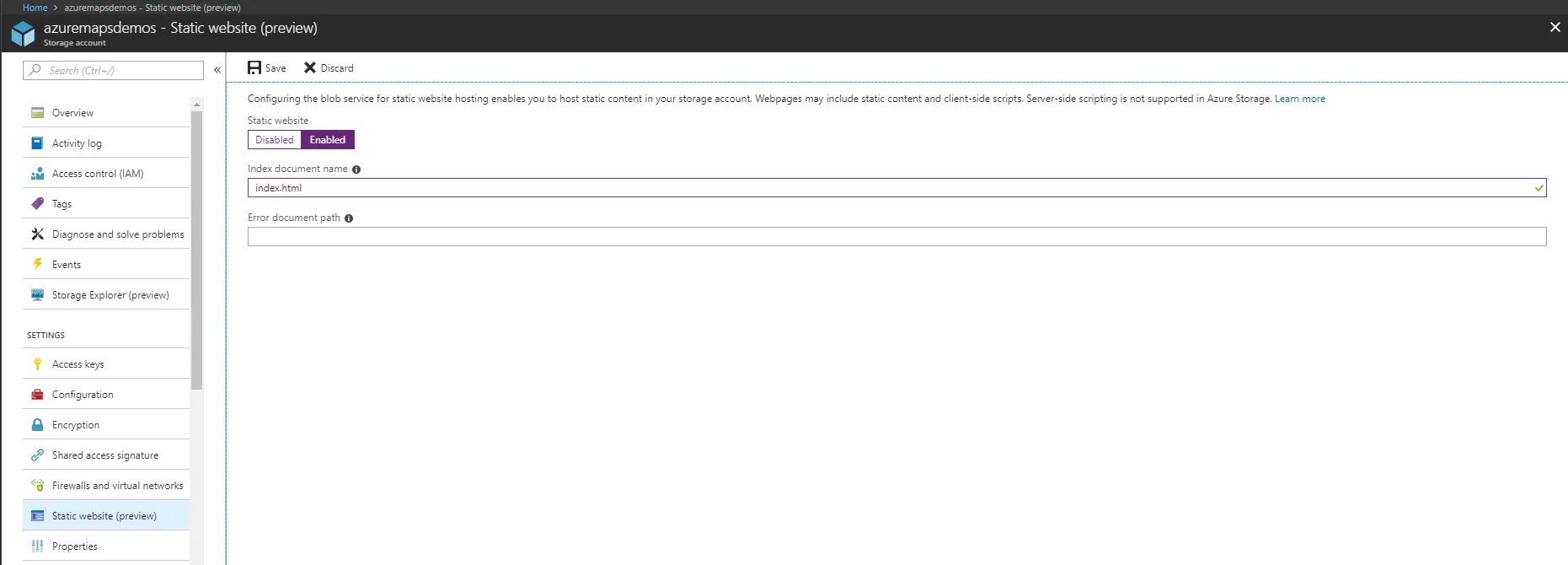Click the Index document name field

click(x=896, y=188)
